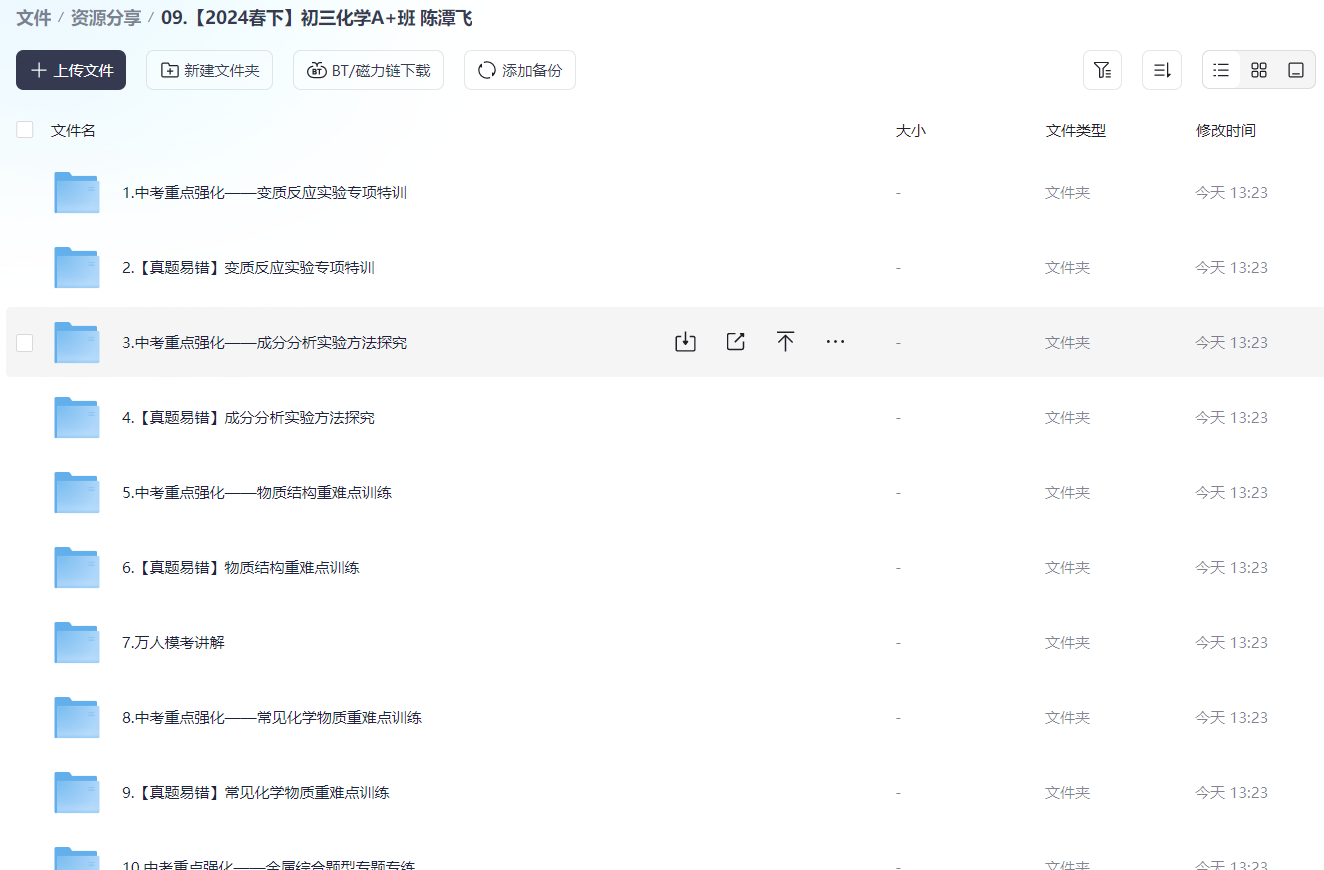This screenshot has height=870, width=1324.
Task: Check the select-all checkbox in header
Action: (x=24, y=129)
